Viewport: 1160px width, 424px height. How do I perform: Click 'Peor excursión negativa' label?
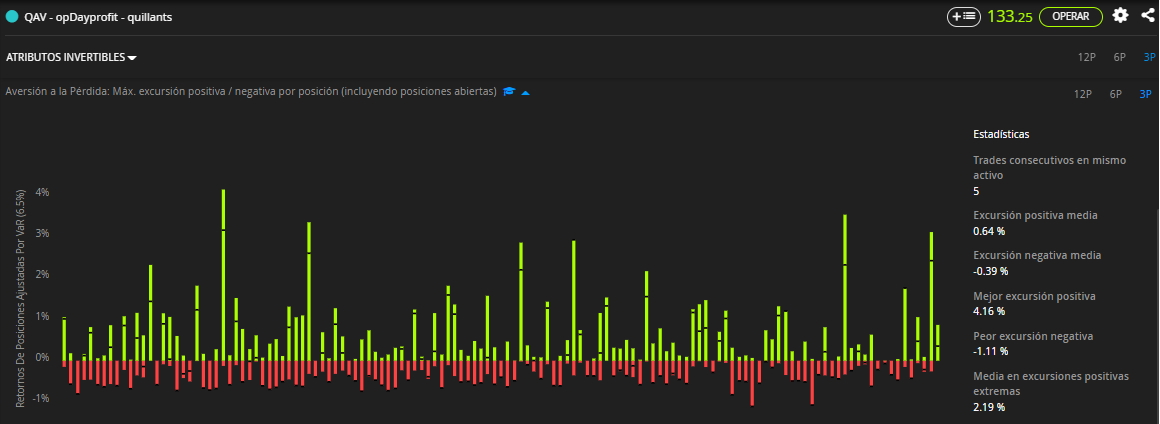(x=1033, y=336)
